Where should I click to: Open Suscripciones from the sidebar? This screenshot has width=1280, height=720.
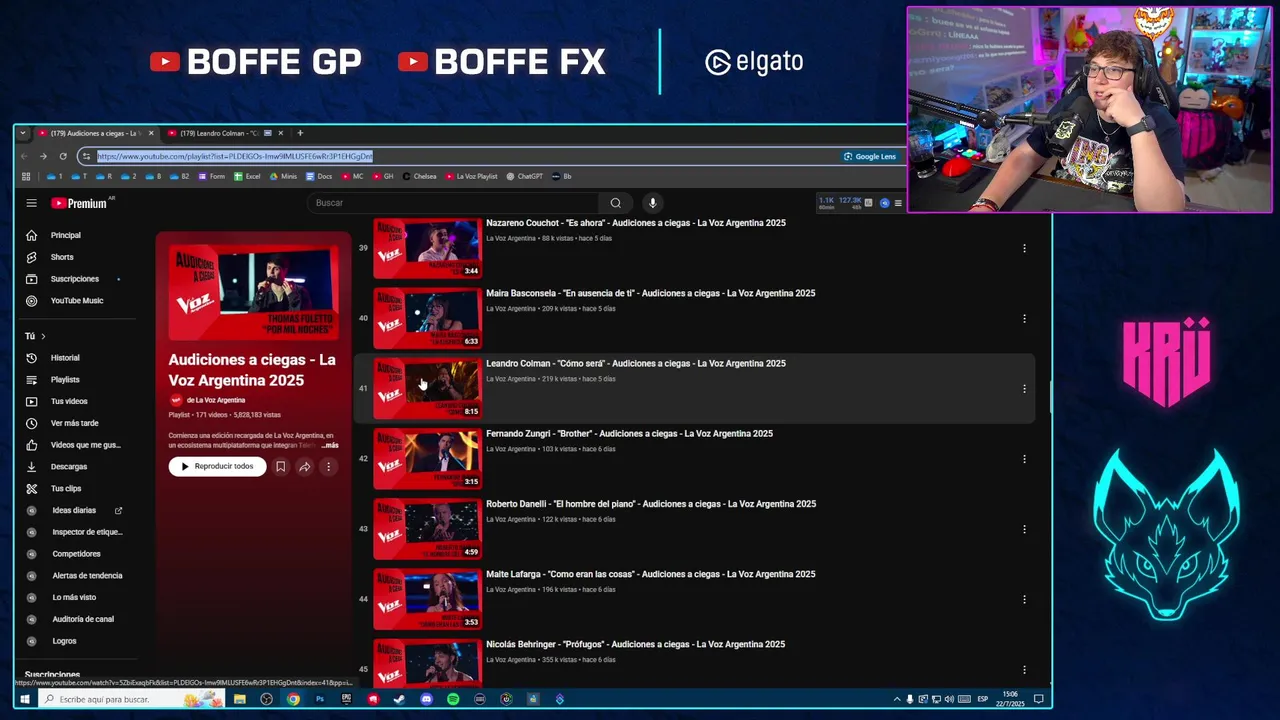click(77, 279)
